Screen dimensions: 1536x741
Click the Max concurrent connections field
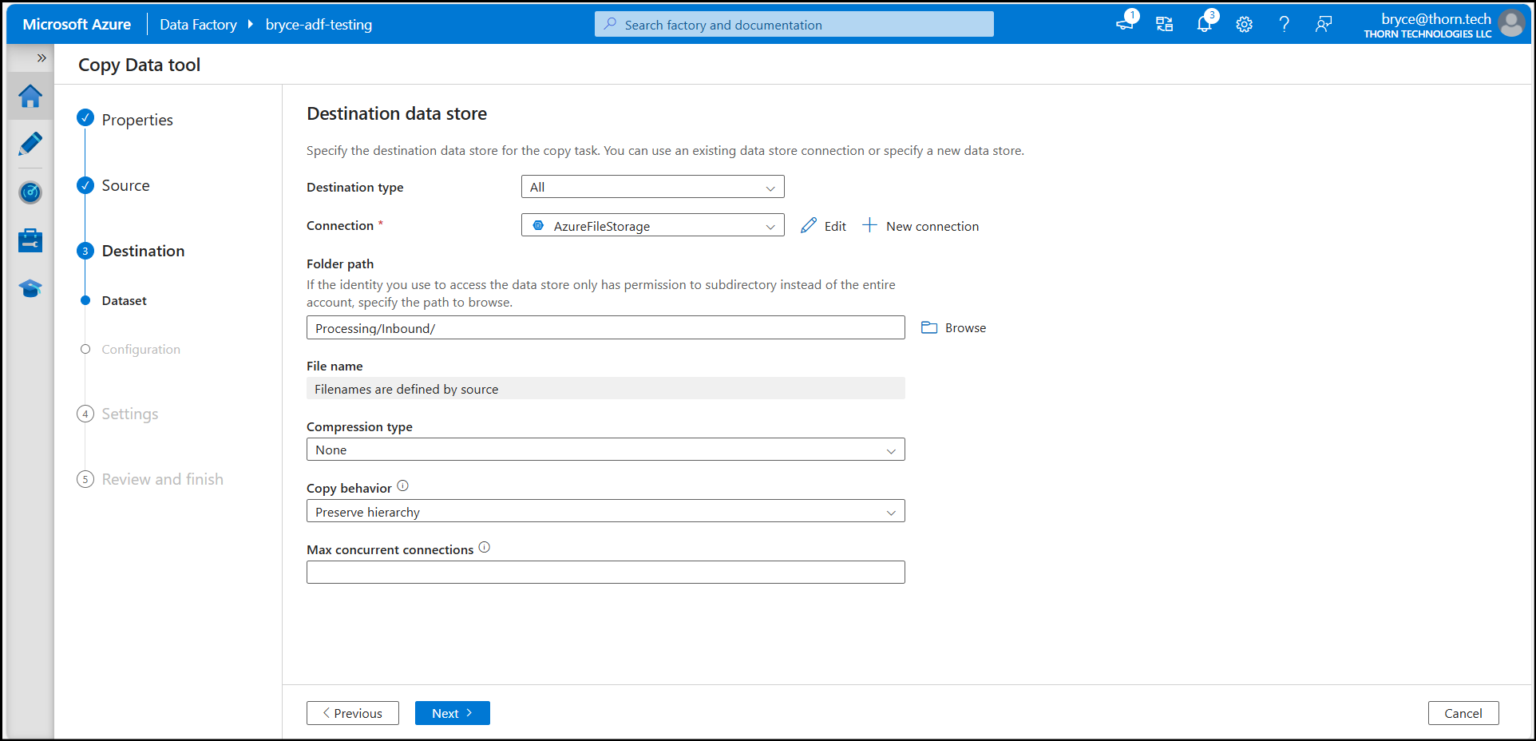coord(605,571)
